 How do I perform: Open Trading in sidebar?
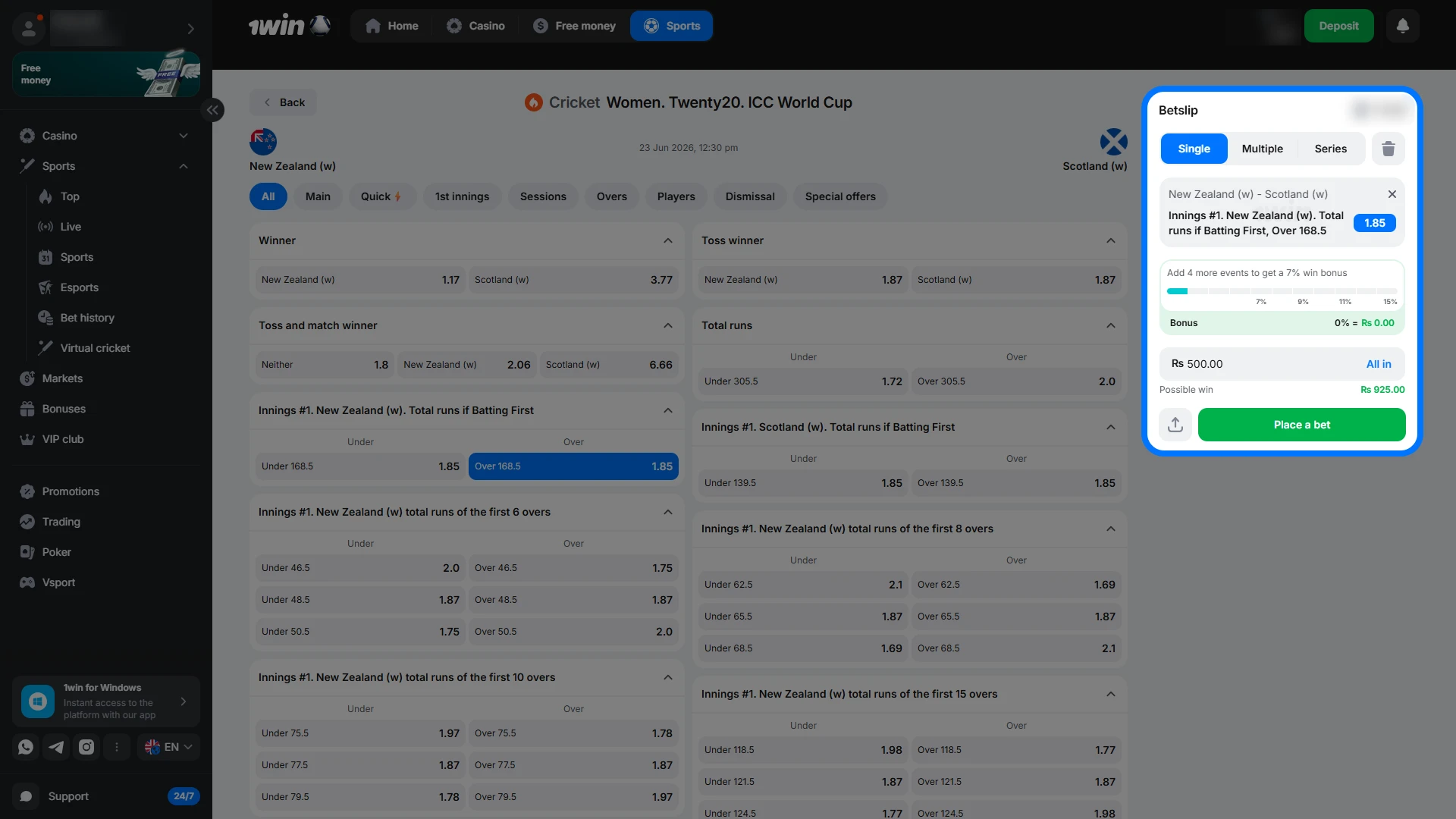61,522
